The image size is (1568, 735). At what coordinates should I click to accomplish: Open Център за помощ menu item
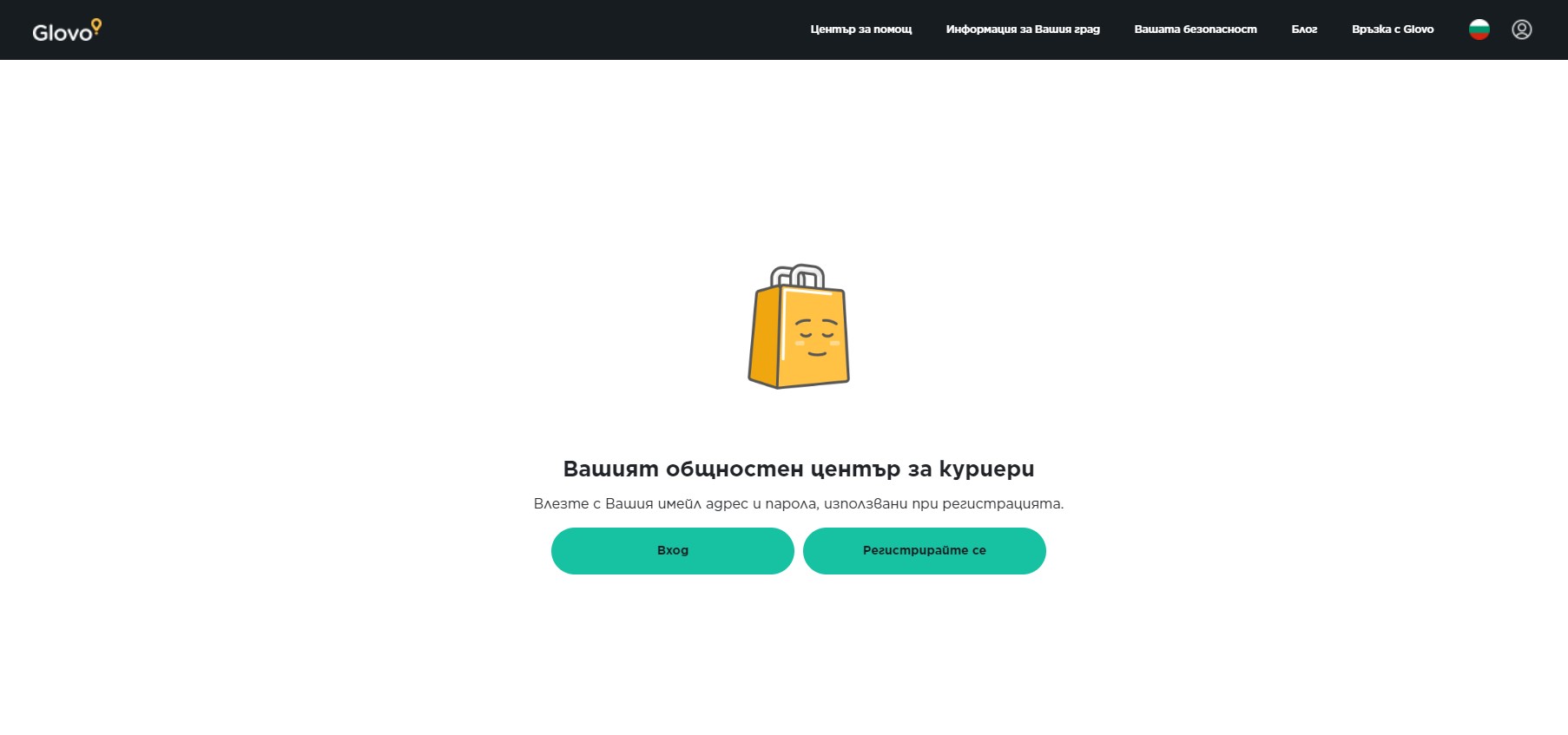(860, 30)
